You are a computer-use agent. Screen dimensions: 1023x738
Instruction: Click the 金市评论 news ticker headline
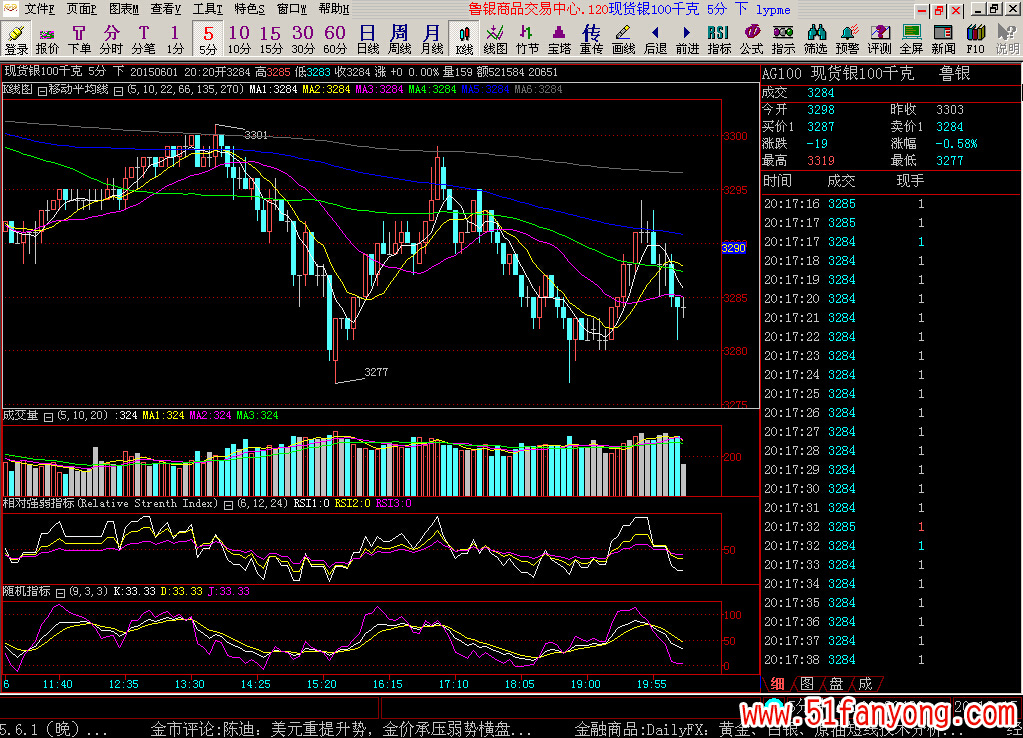(x=341, y=729)
